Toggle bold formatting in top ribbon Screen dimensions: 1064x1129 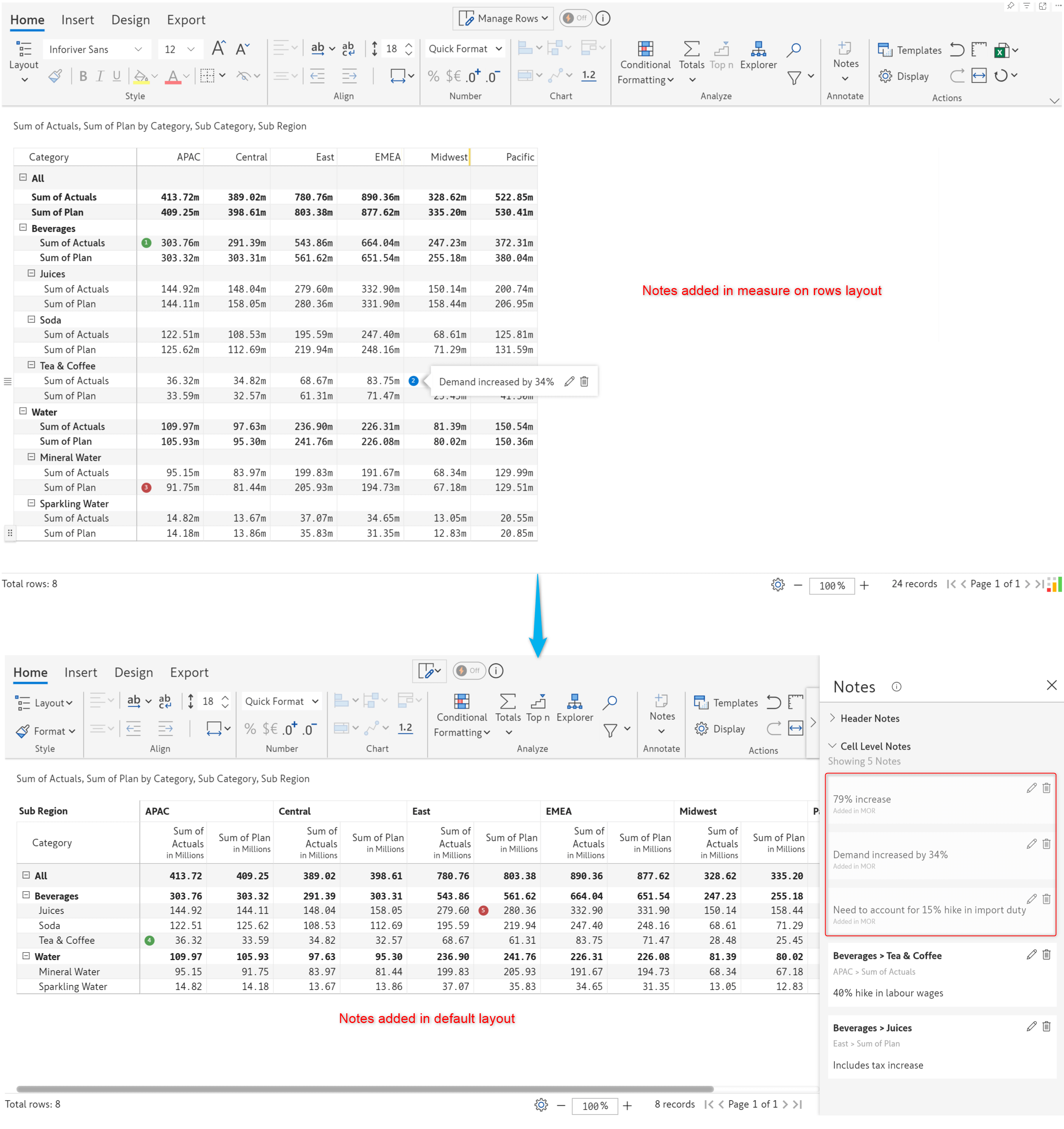(83, 76)
